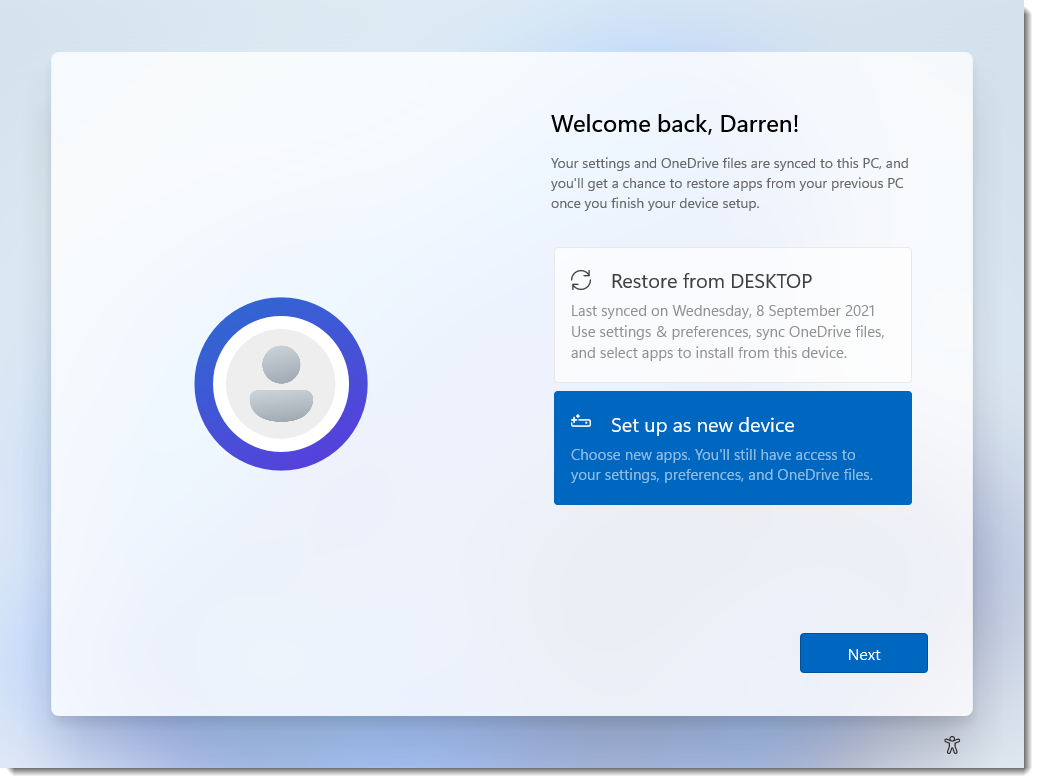Screen dimensions: 1039x783
Task: Click the Welcome back, Darren heading
Action: [x=675, y=124]
